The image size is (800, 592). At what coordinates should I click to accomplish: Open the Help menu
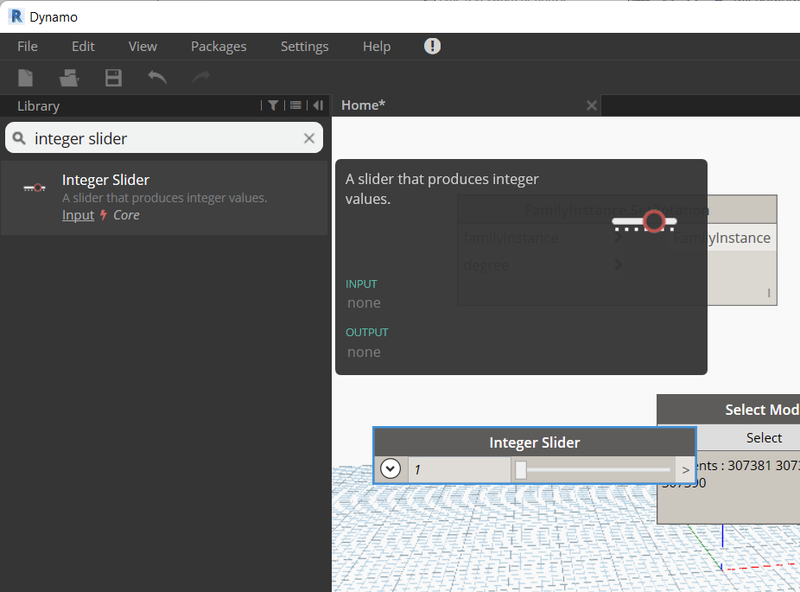coord(377,46)
